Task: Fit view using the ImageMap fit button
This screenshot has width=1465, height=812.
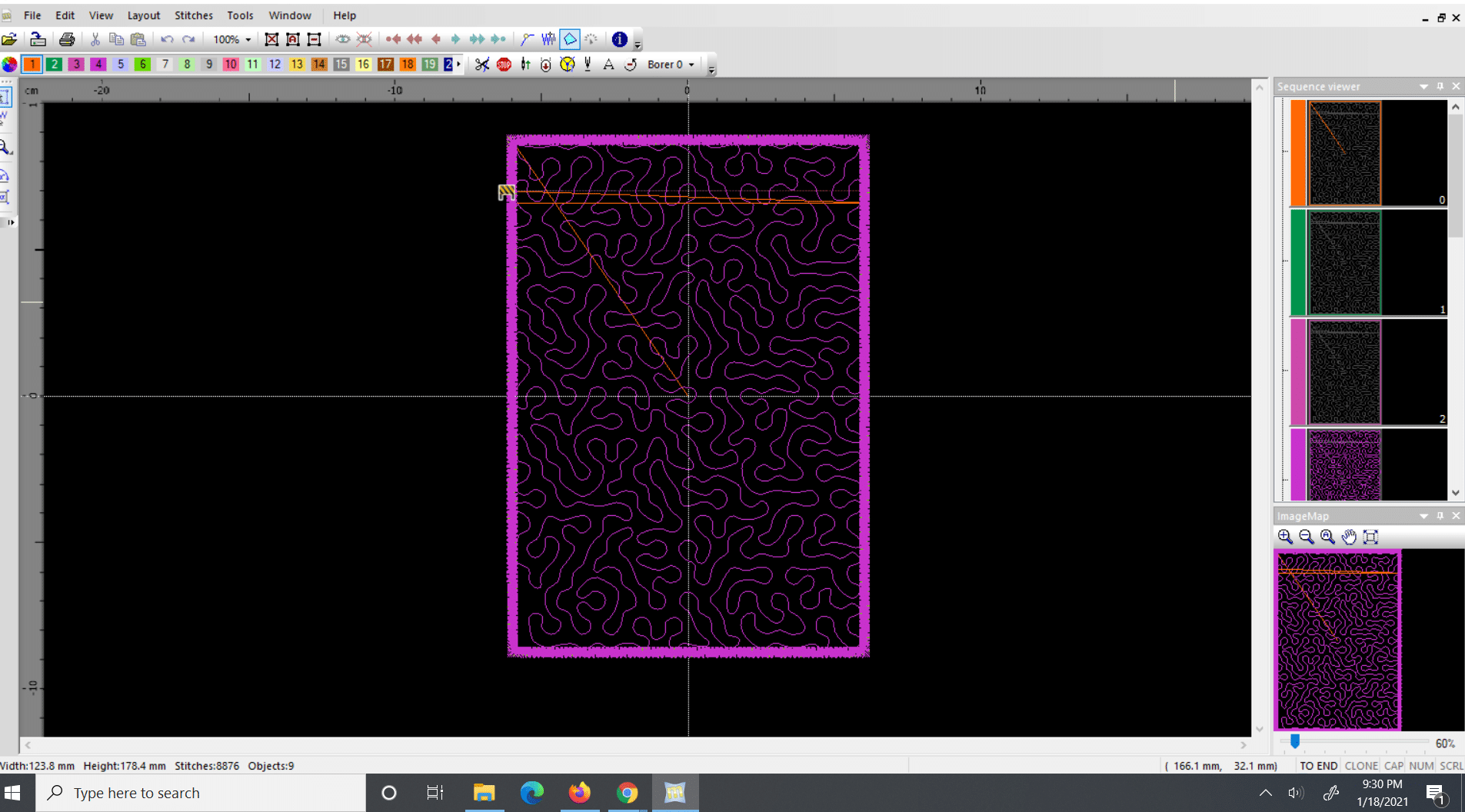Action: coord(1371,537)
